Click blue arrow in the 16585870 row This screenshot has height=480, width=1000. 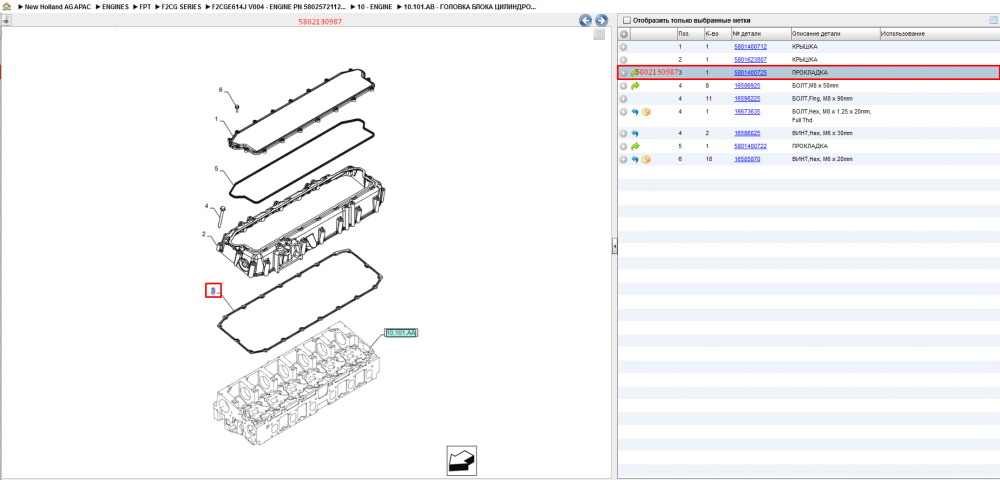pyautogui.click(x=635, y=159)
